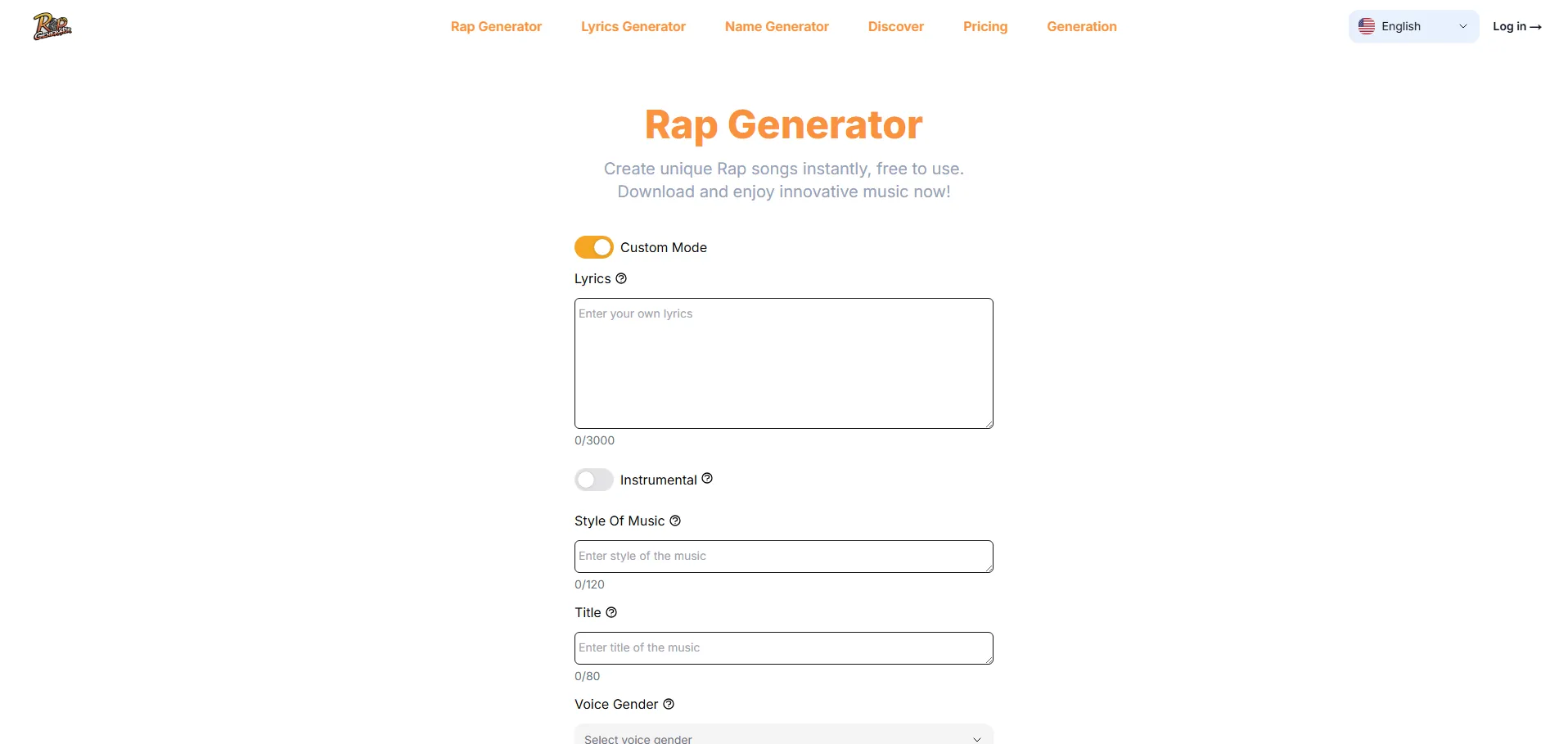1568x744 pixels.
Task: Click the Rap Generator logo icon
Action: pyautogui.click(x=52, y=26)
